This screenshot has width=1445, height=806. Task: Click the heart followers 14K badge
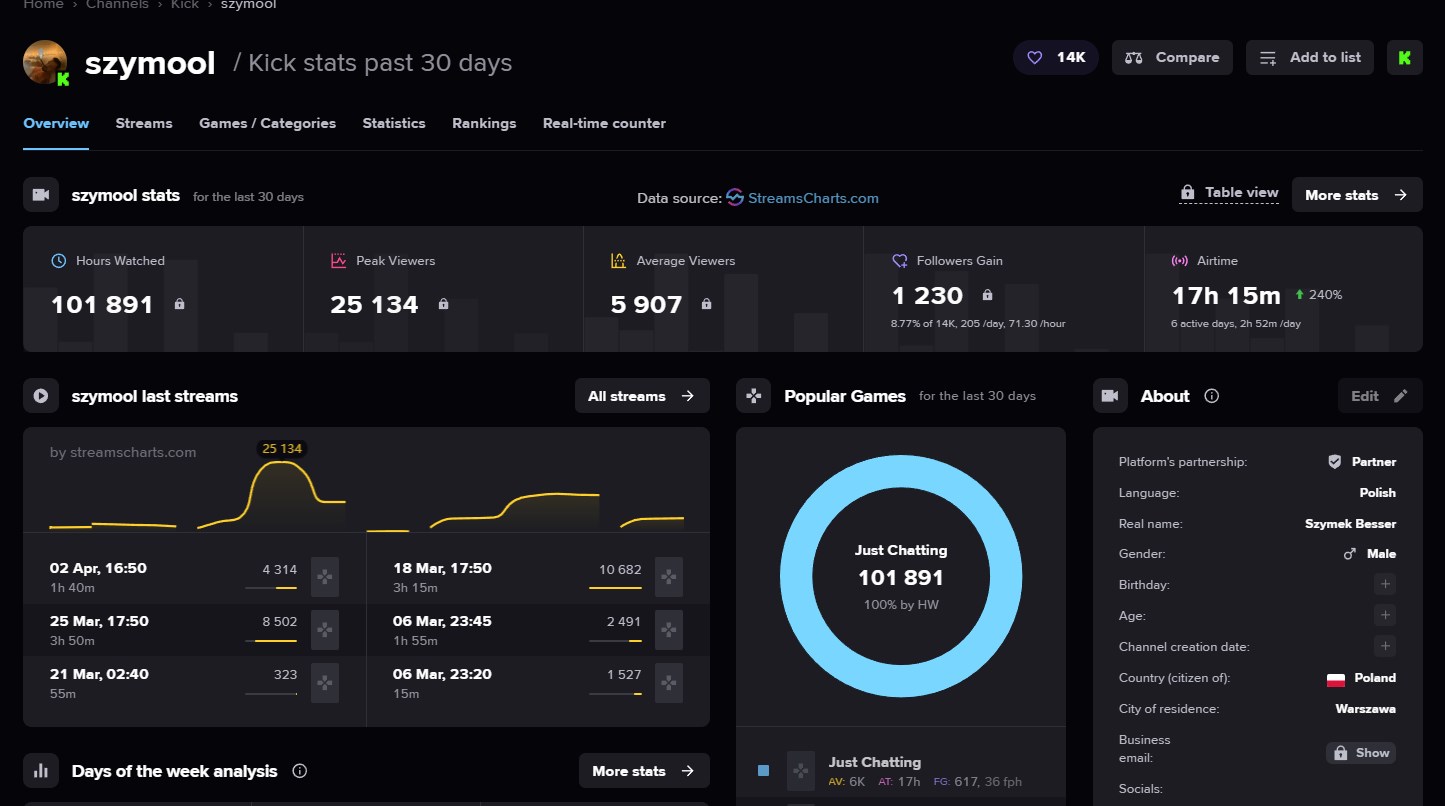[1056, 58]
